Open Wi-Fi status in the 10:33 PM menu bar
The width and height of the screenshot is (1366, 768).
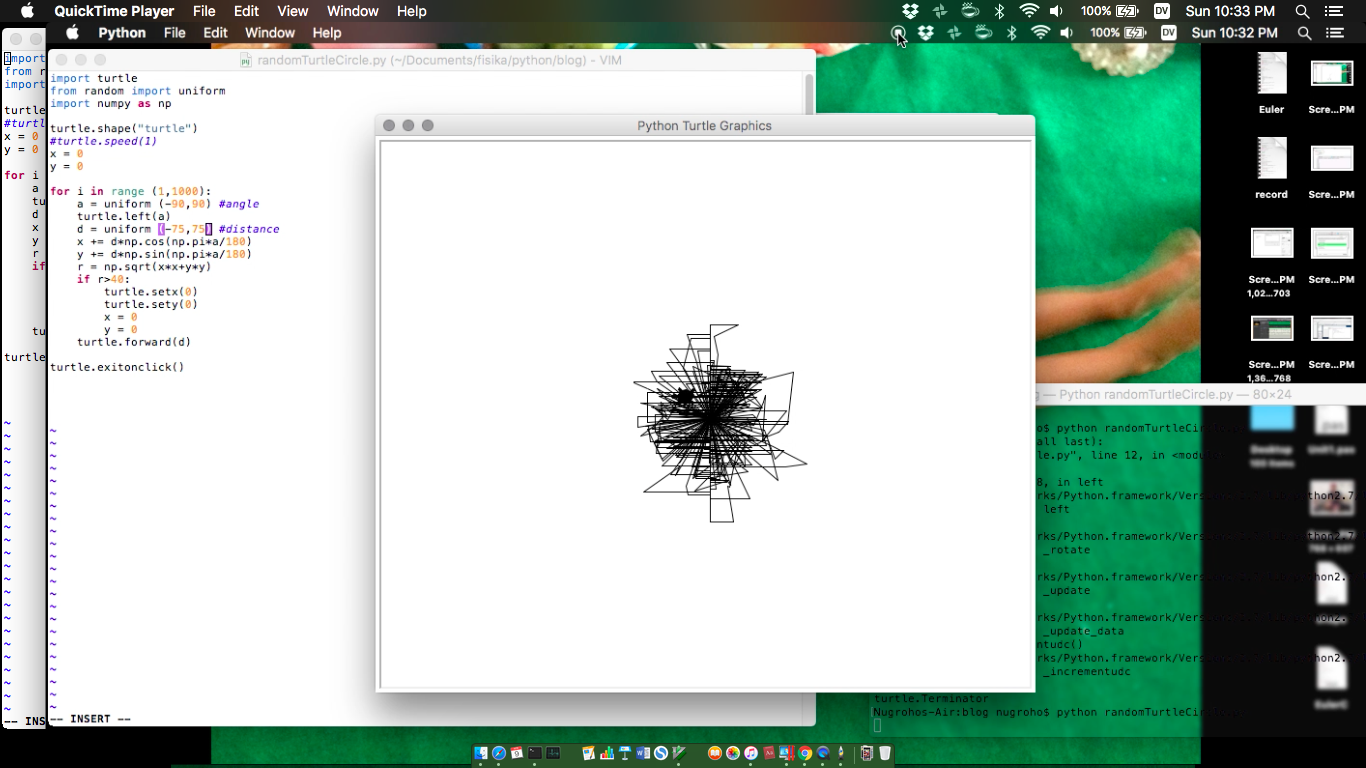1029,11
